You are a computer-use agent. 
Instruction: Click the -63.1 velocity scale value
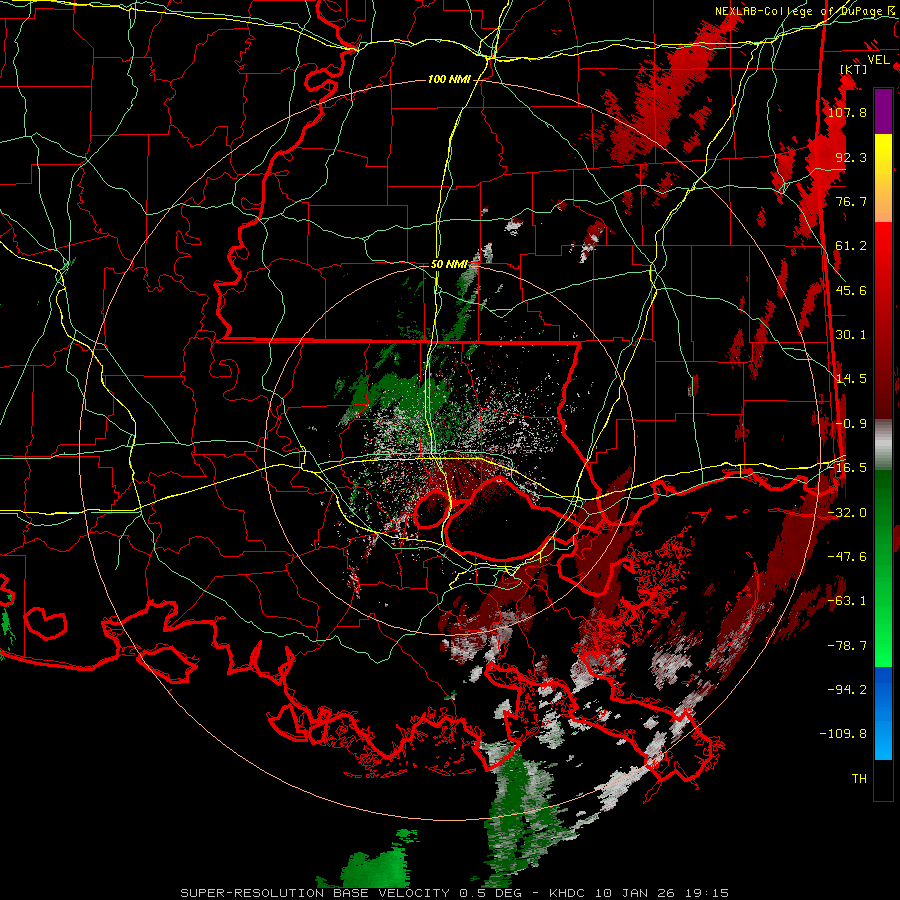coord(847,600)
